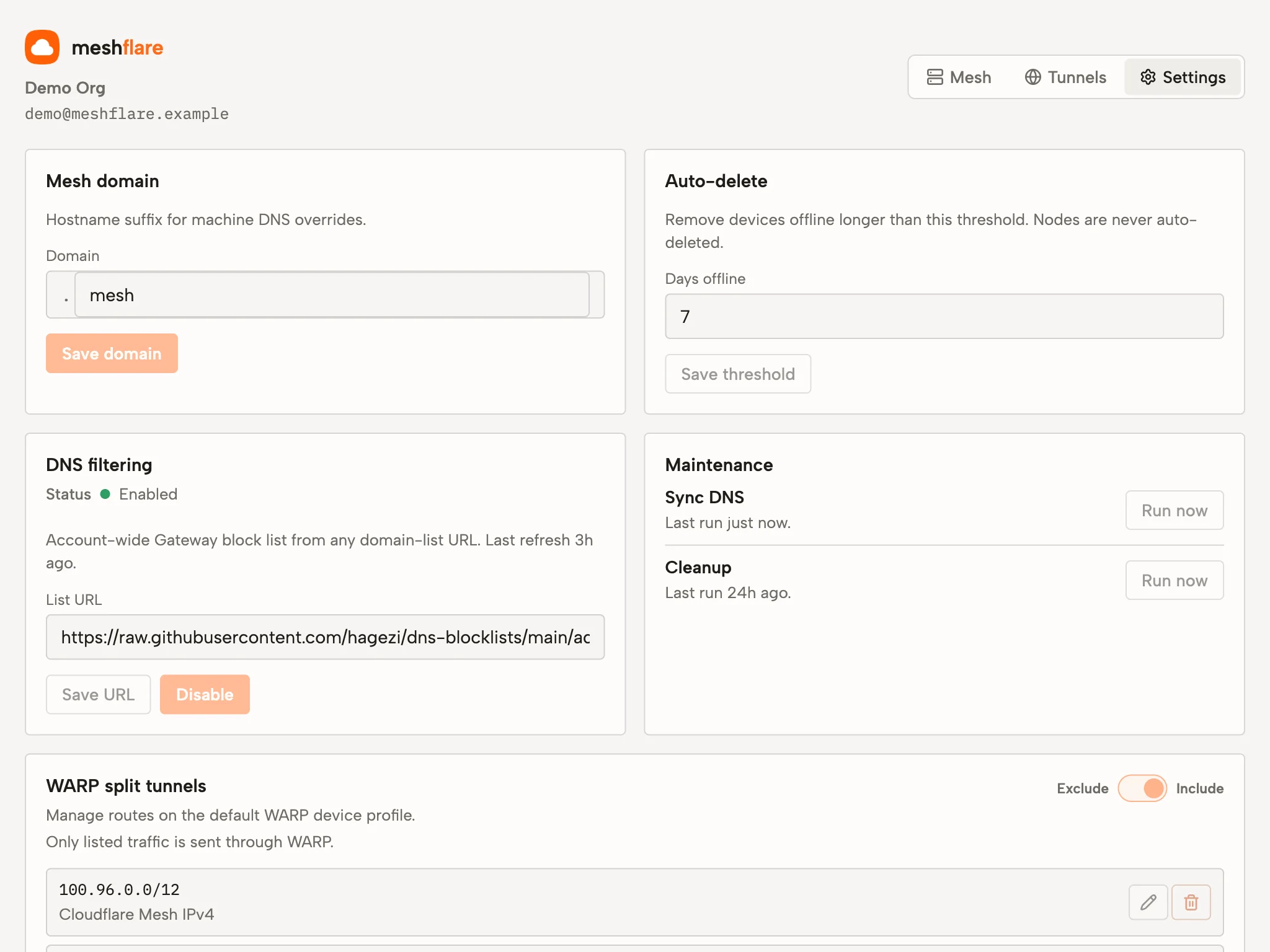Click the Cloudflare Mesh IPv4 description

136,914
